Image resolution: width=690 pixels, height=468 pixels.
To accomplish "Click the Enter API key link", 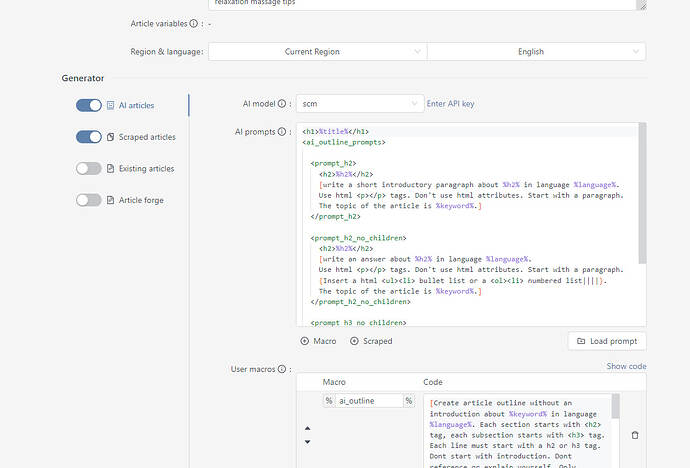I will click(450, 104).
